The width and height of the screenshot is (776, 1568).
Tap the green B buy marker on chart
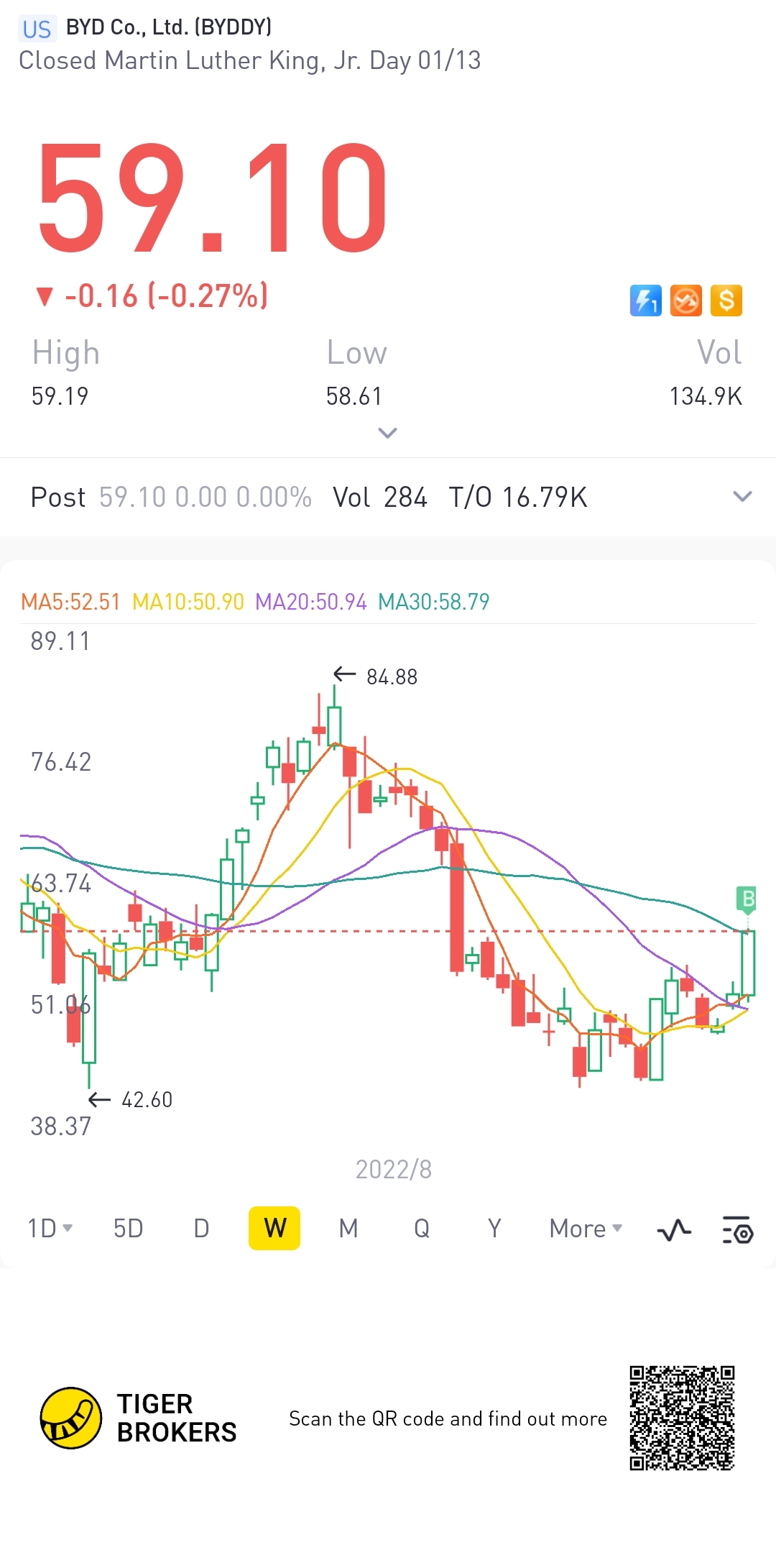pos(748,899)
